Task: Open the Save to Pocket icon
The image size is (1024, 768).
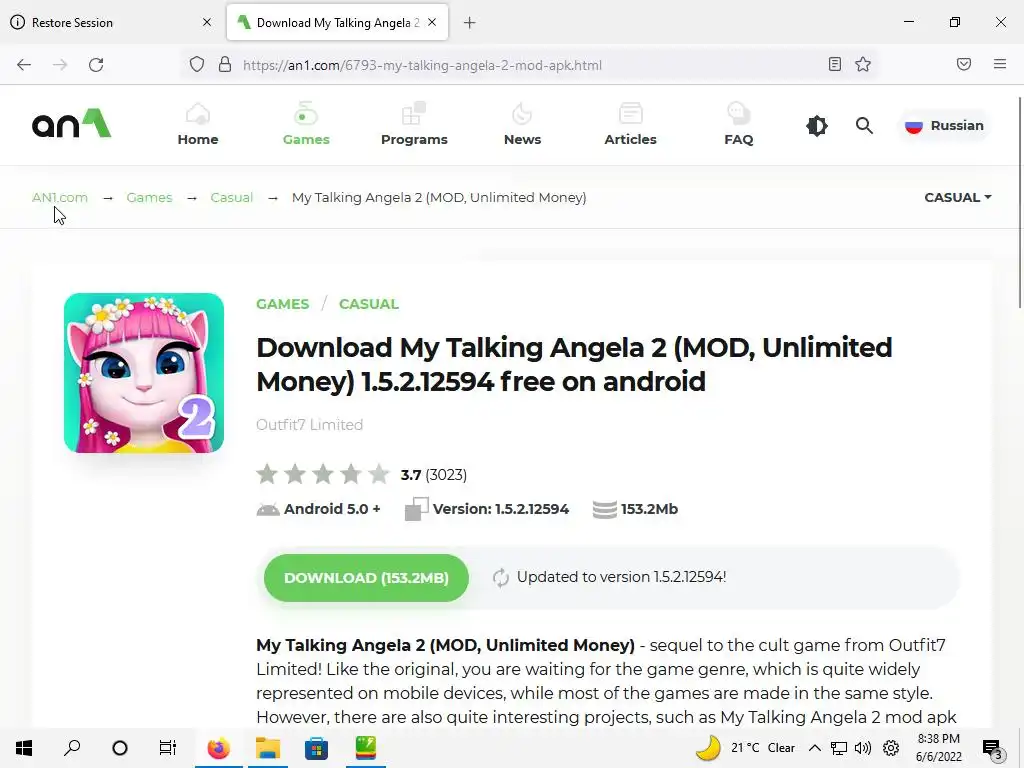Action: (x=964, y=64)
